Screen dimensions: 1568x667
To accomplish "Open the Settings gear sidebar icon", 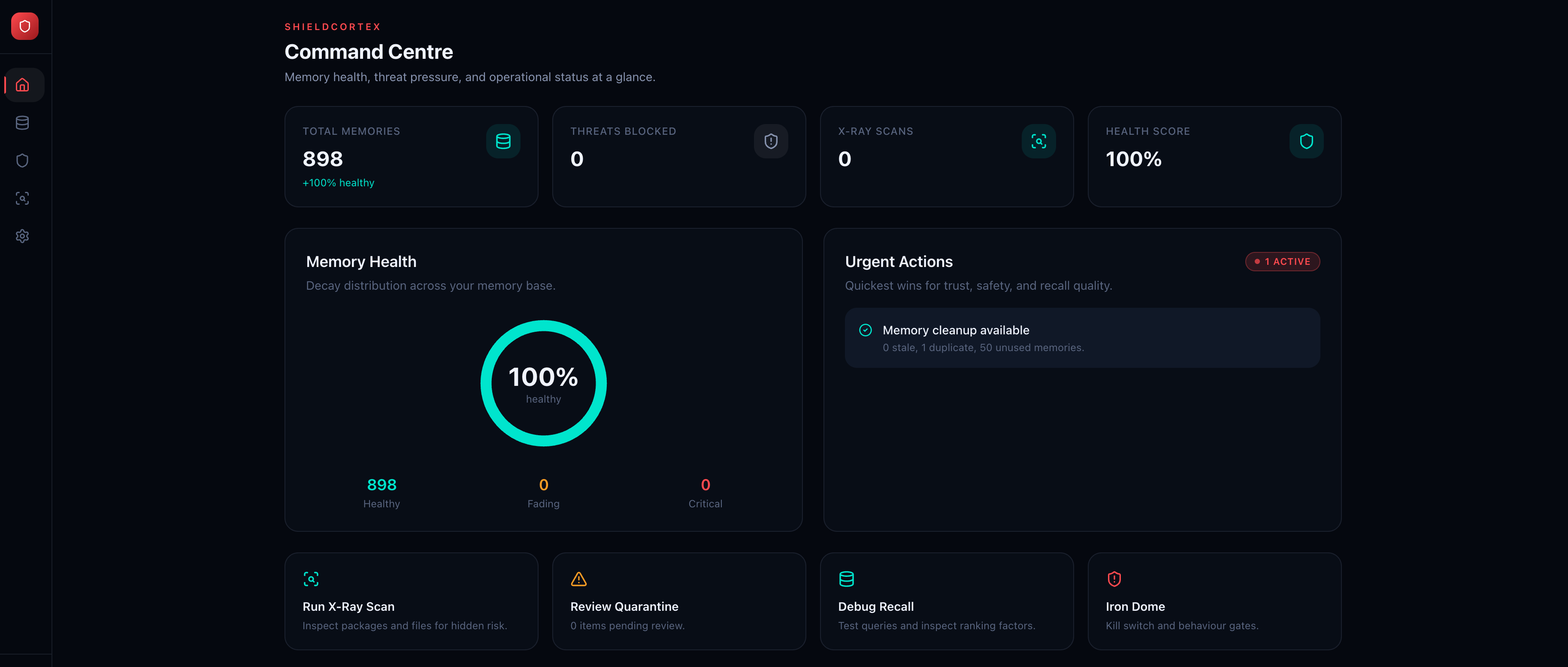I will pos(22,236).
